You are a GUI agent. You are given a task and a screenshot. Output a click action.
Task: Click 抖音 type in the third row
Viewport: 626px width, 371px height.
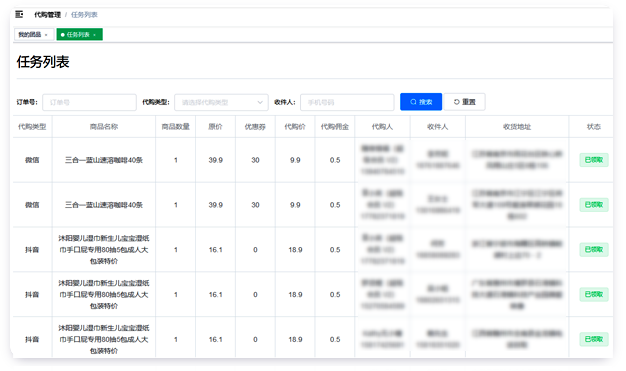[32, 250]
